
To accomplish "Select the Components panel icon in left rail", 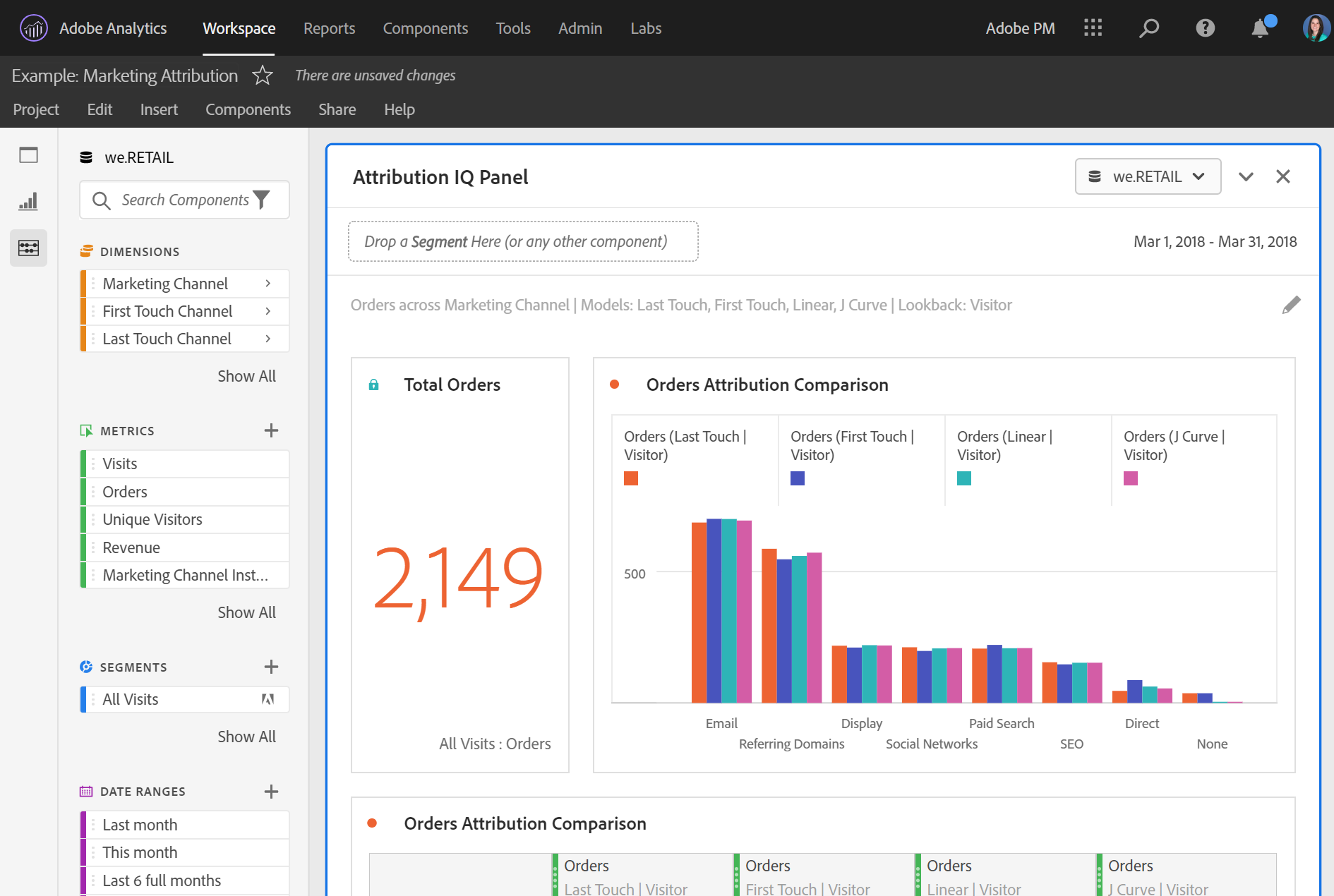I will point(28,248).
